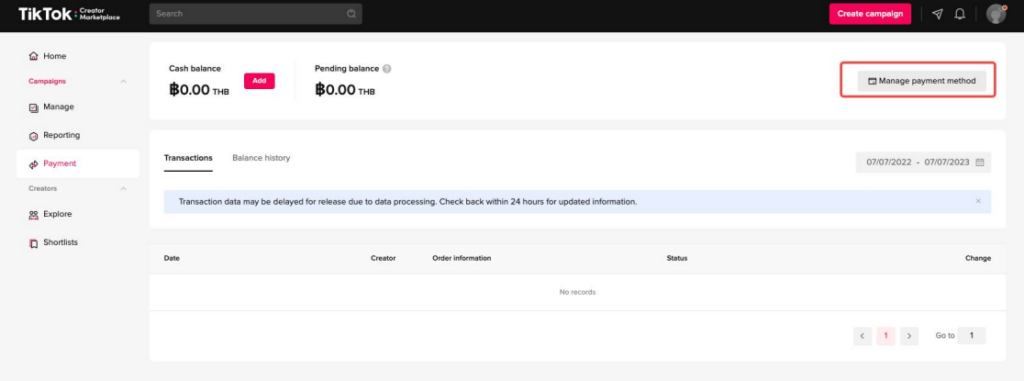The height and width of the screenshot is (381, 1024).
Task: Switch to the Balance history tab
Action: pos(261,158)
